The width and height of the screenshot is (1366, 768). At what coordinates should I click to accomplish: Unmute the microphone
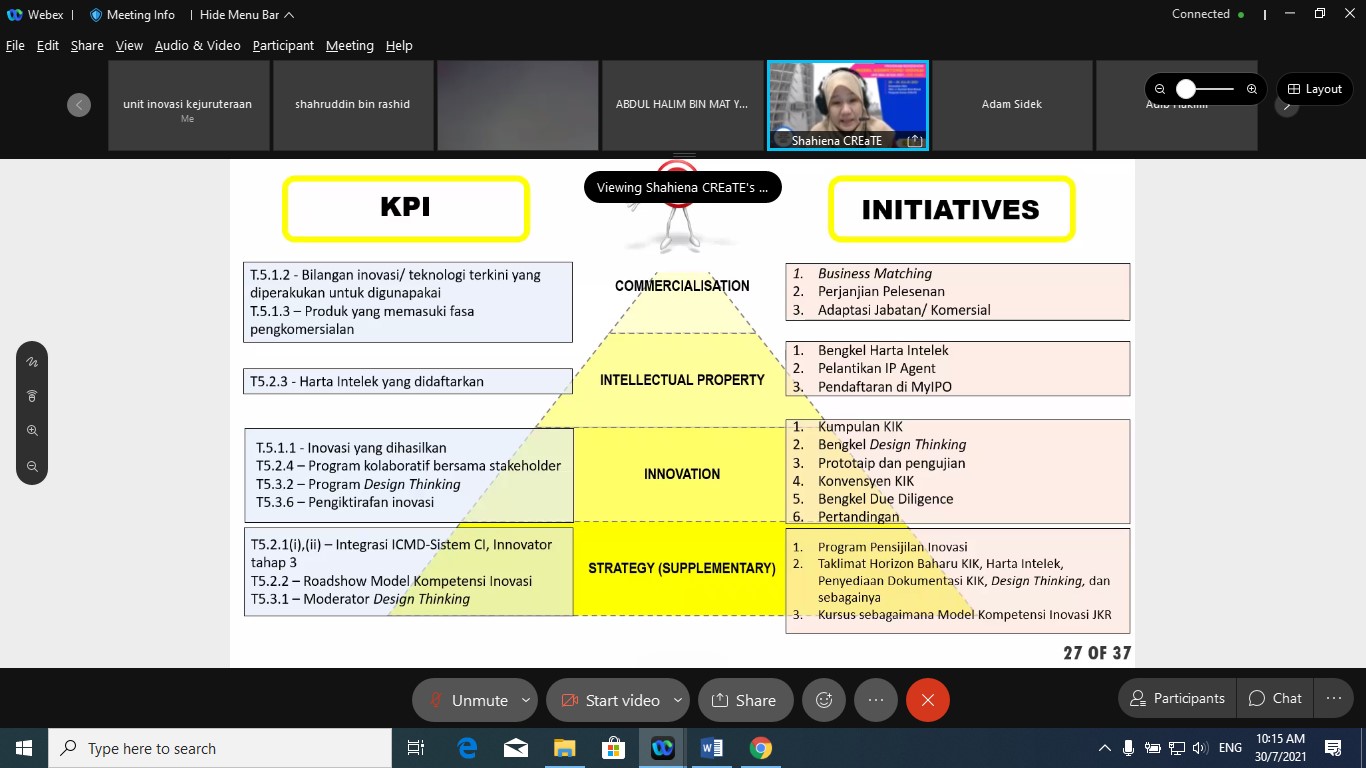[x=466, y=700]
